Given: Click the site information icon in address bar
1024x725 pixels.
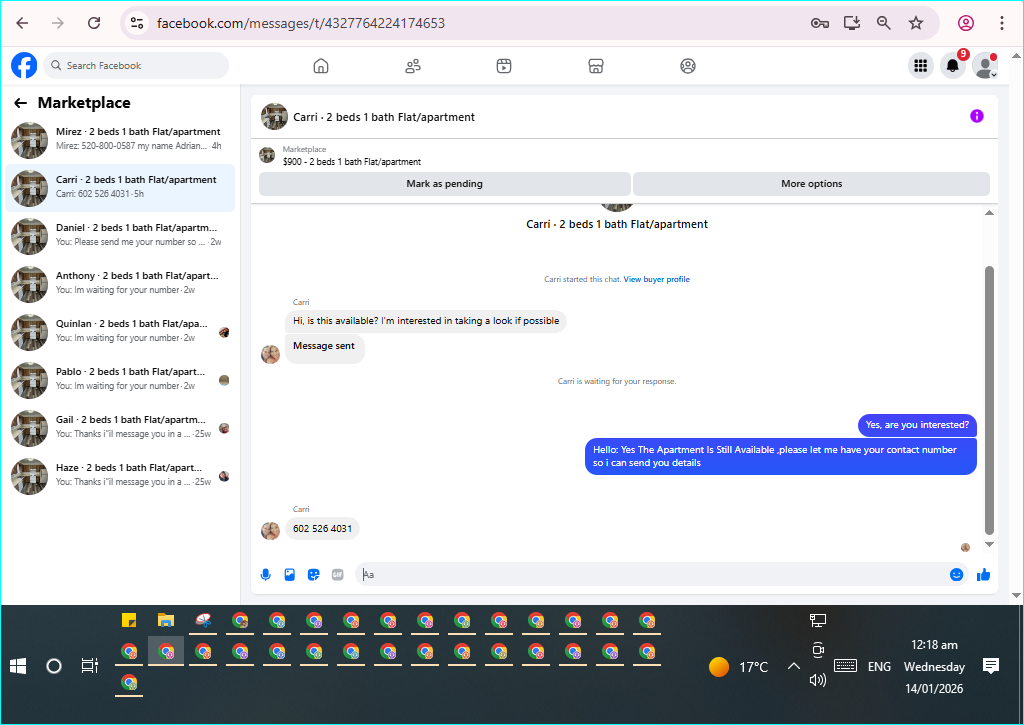Looking at the screenshot, I should (136, 23).
